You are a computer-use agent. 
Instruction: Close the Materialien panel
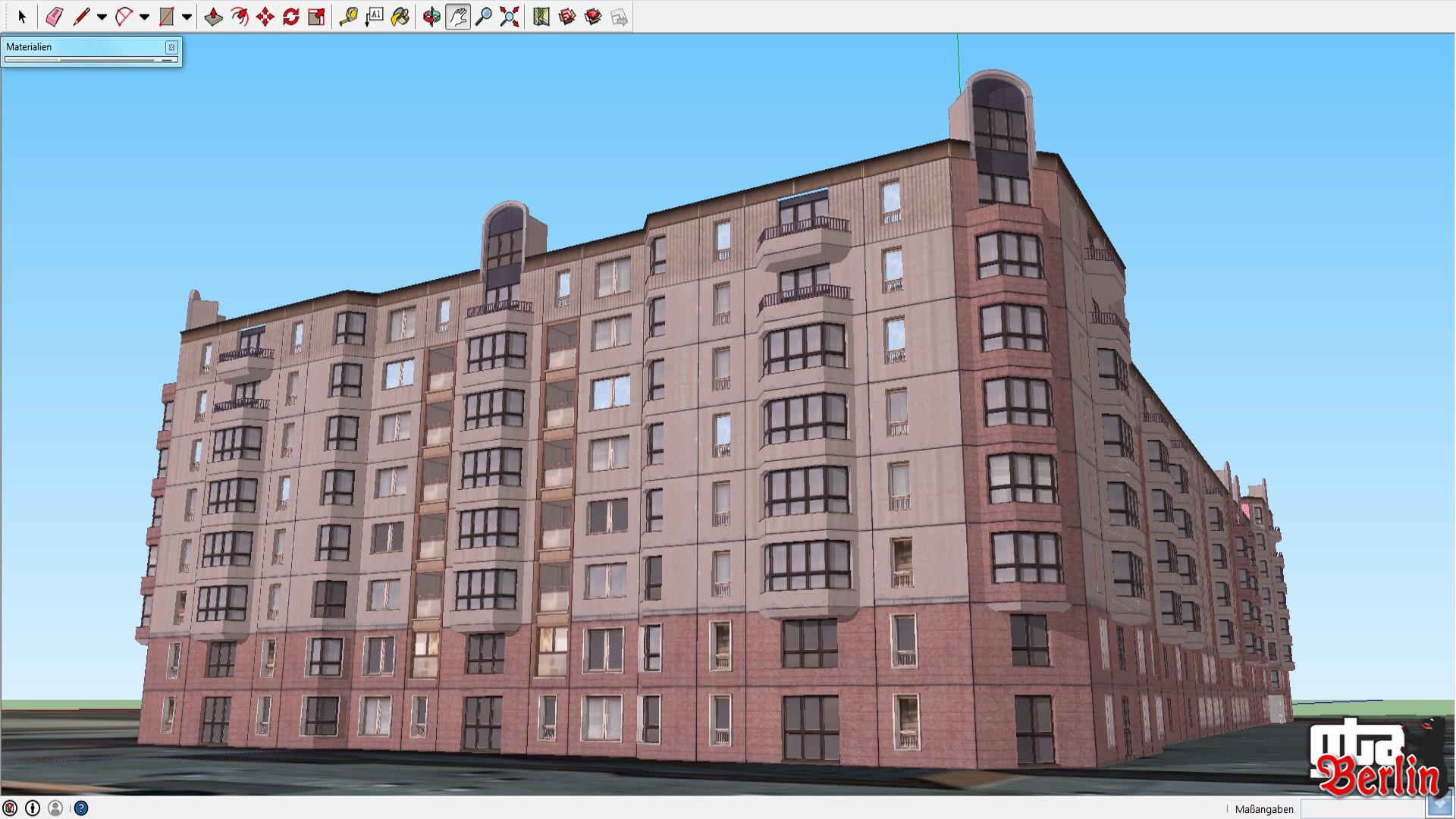point(171,47)
